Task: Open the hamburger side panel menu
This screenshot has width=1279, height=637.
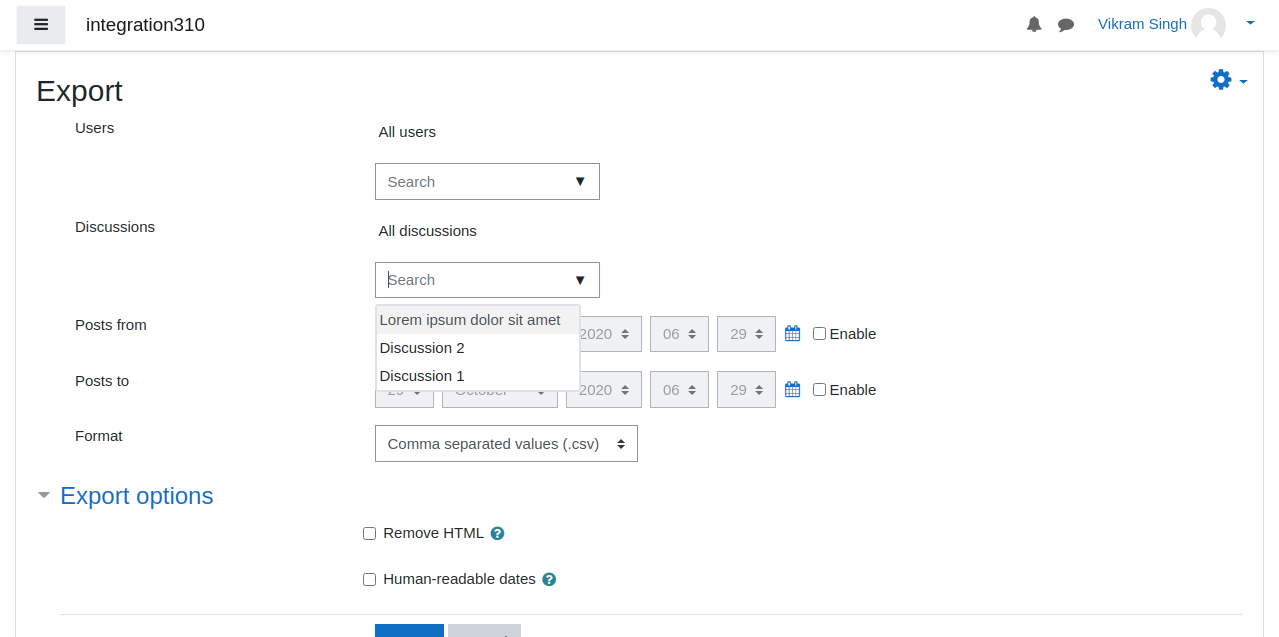Action: tap(41, 25)
